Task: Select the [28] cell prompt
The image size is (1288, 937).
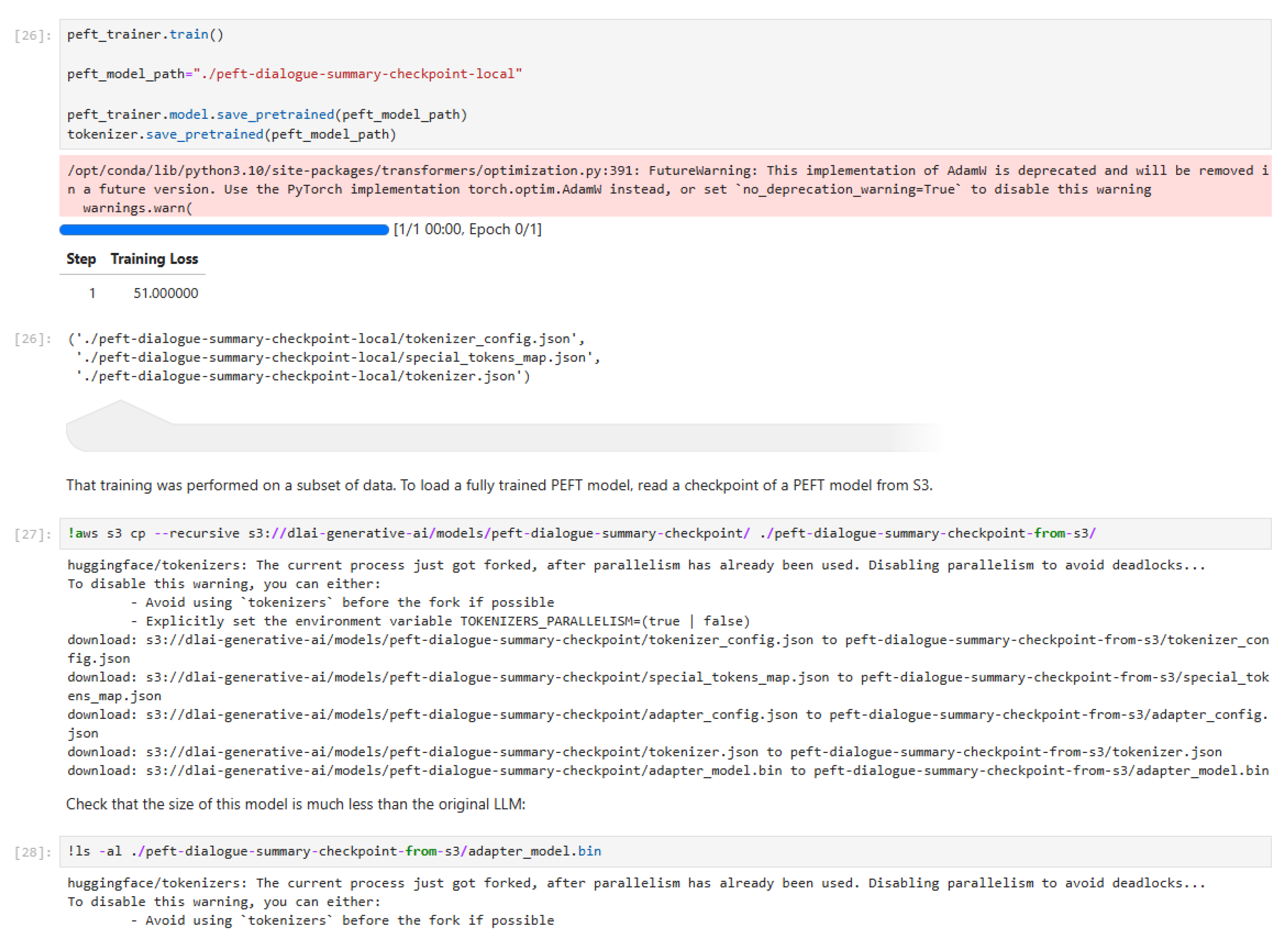Action: click(33, 852)
